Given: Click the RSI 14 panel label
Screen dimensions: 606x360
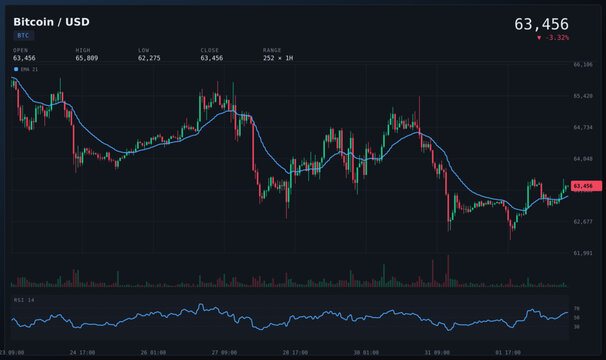Looking at the screenshot, I should [x=24, y=300].
